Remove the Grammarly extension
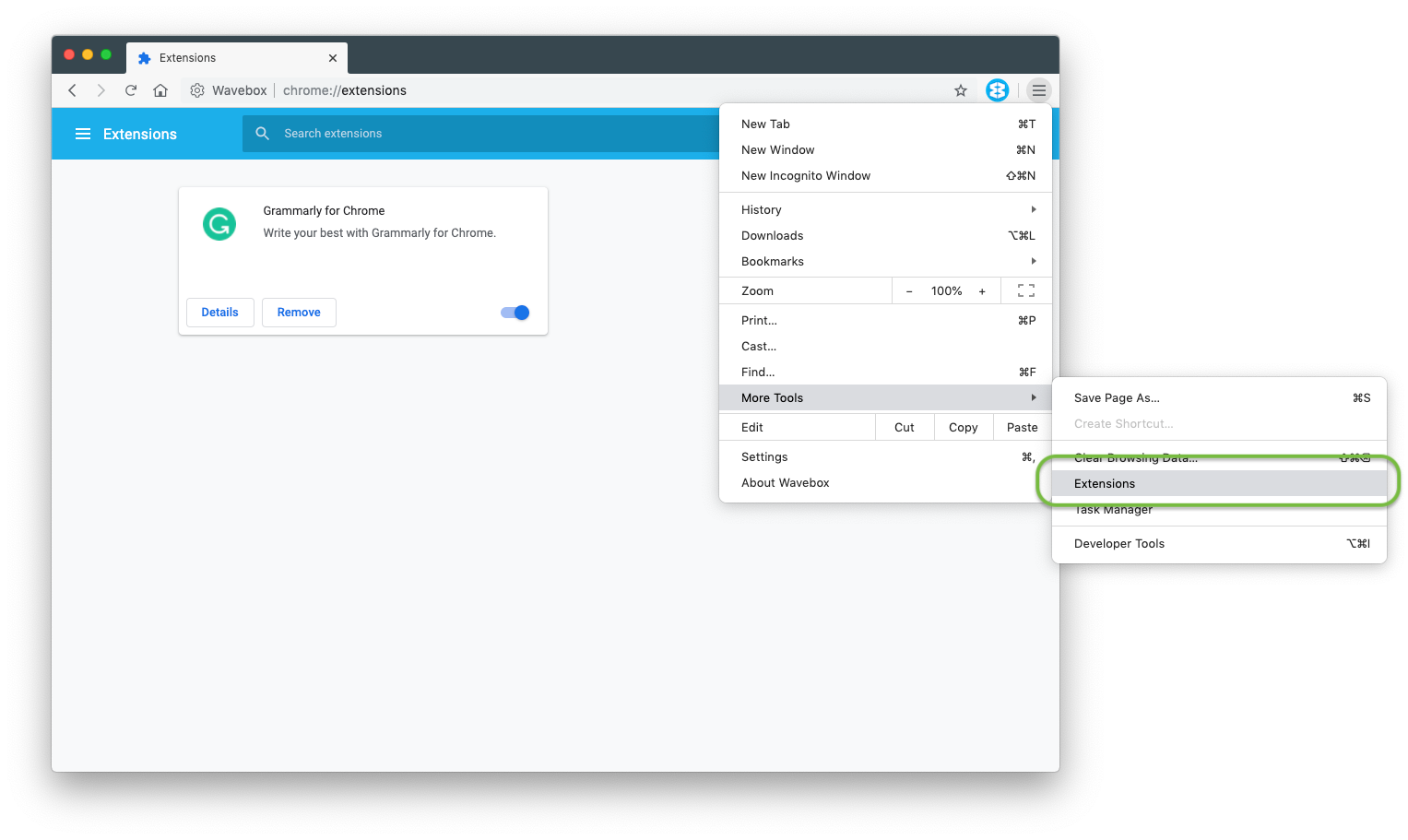 (x=299, y=313)
